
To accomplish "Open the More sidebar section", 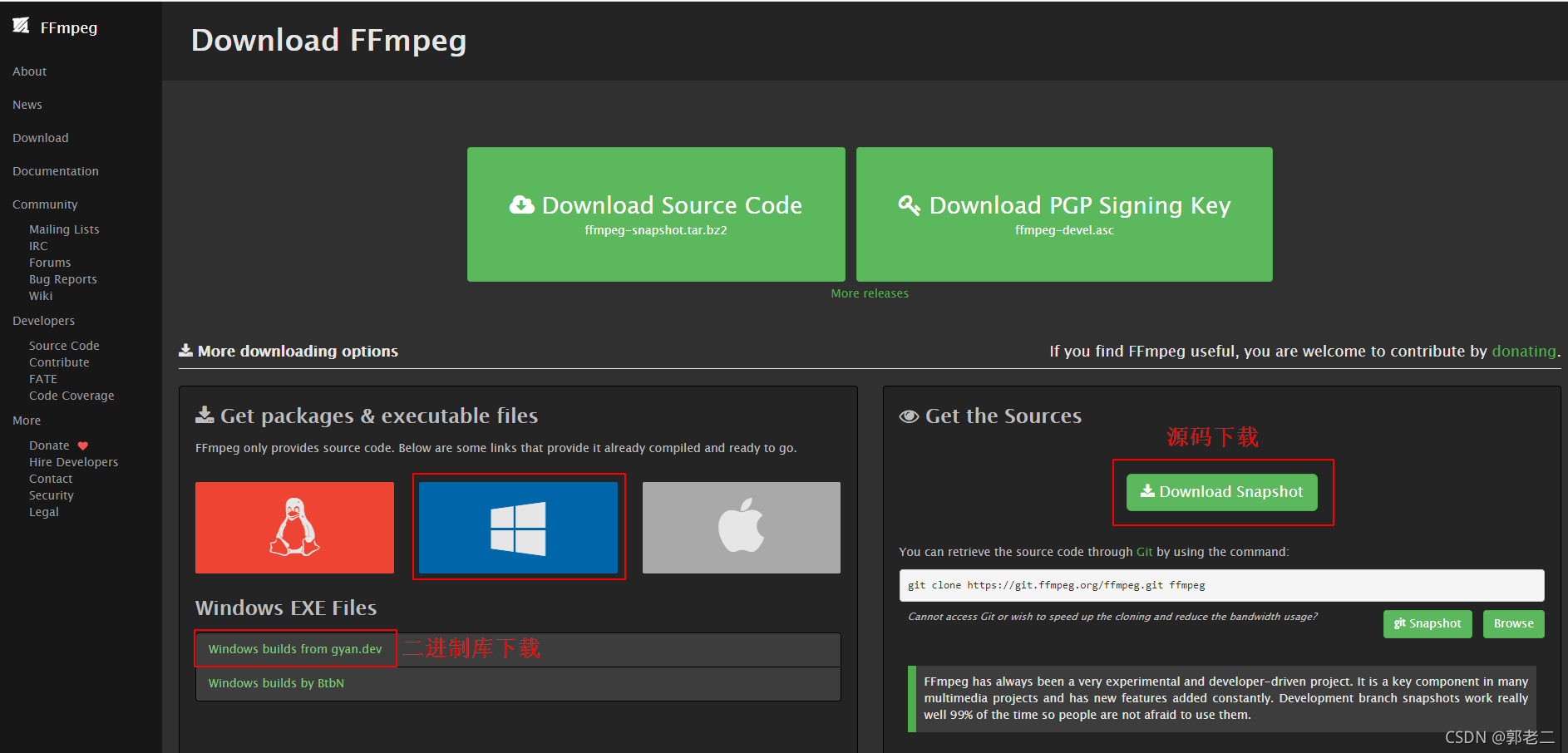I will (27, 421).
